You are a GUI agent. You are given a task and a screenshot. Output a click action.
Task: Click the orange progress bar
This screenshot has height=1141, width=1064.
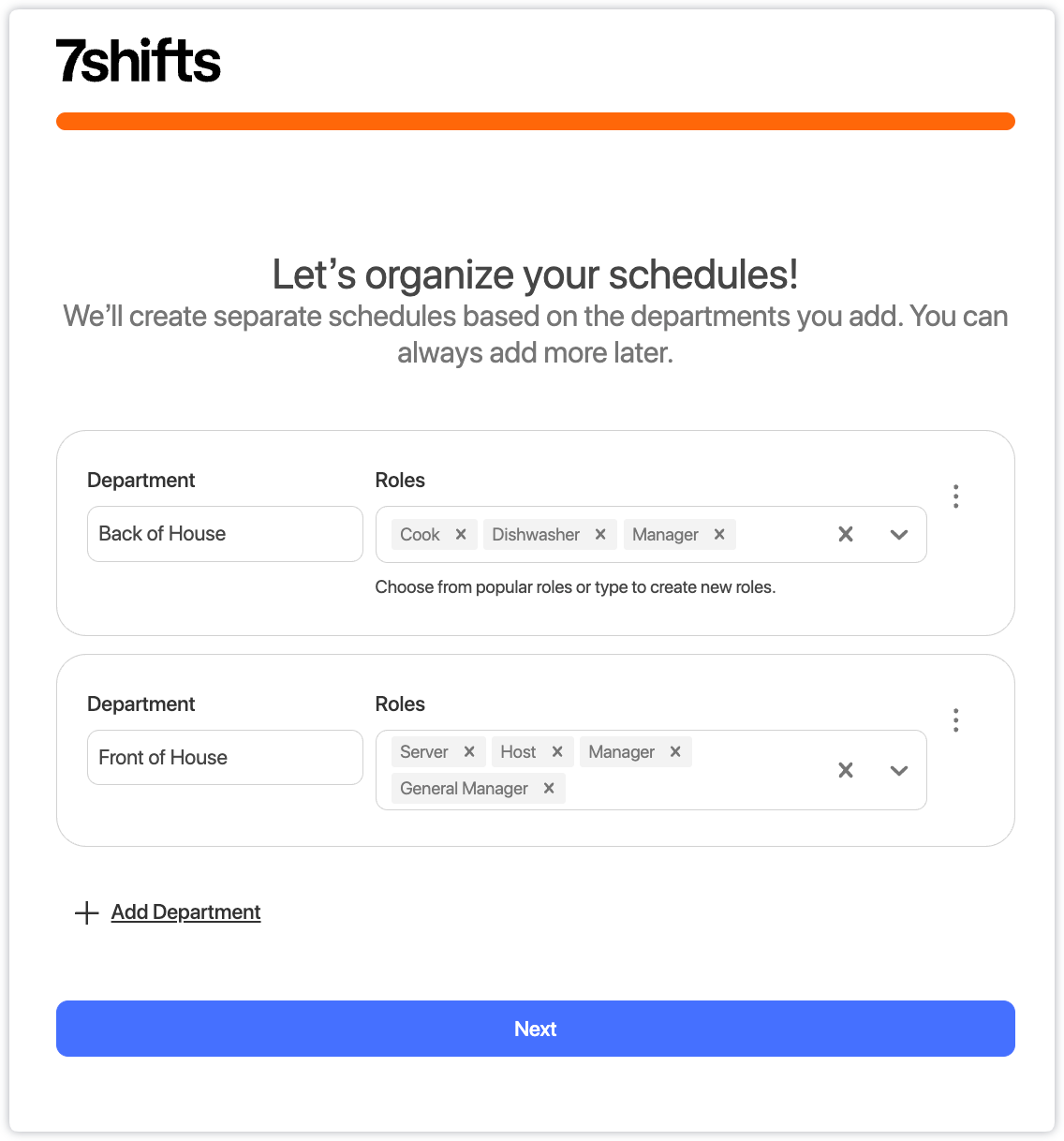(536, 122)
